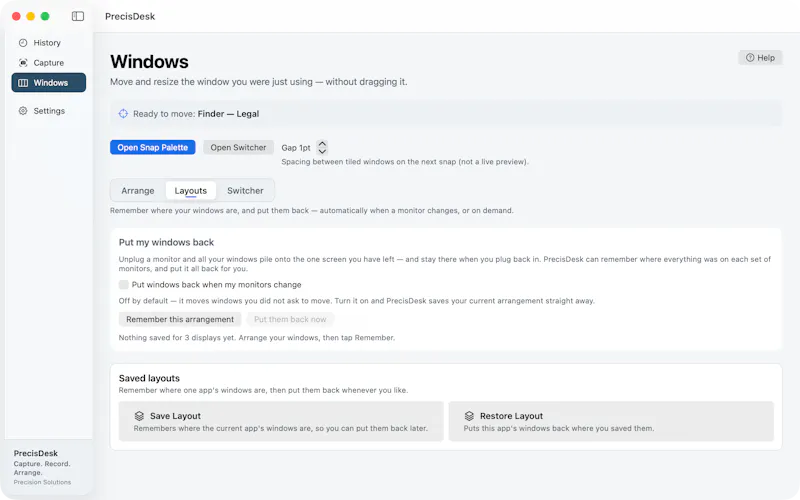800x500 pixels.
Task: Toggle the sidebar panel icon
Action: coord(78,16)
